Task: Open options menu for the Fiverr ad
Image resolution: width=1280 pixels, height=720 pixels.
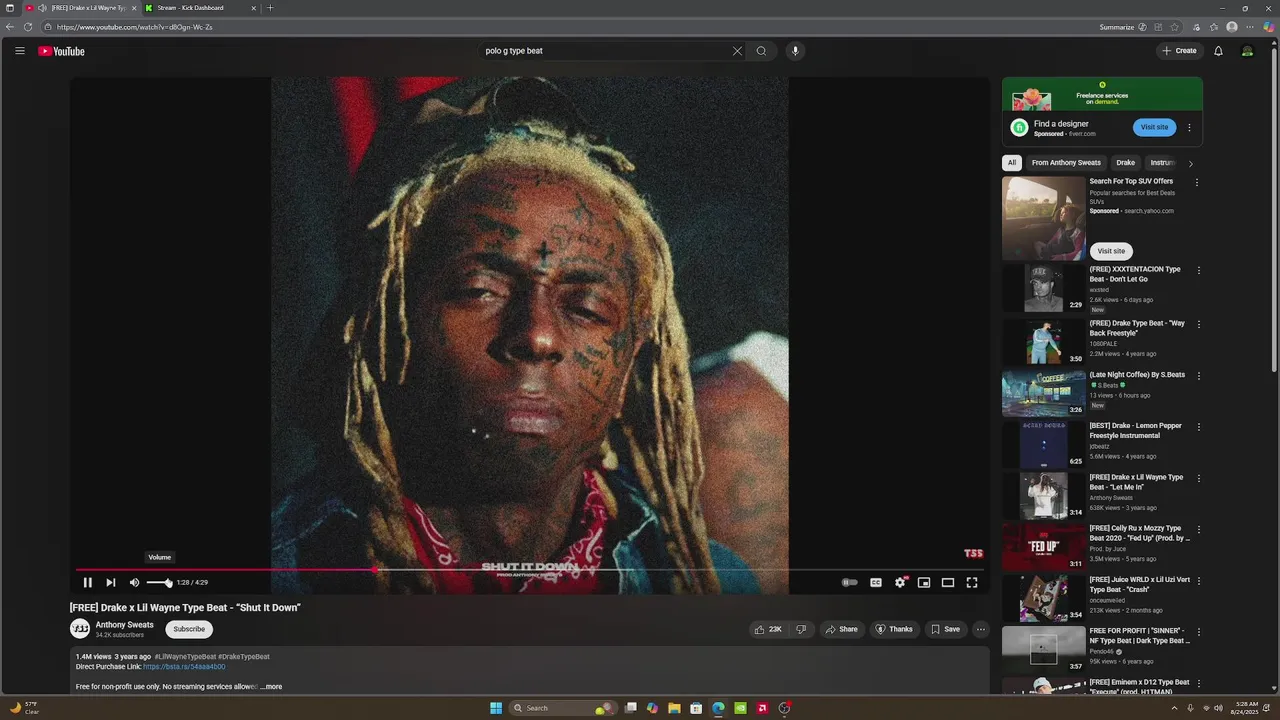Action: [1189, 127]
